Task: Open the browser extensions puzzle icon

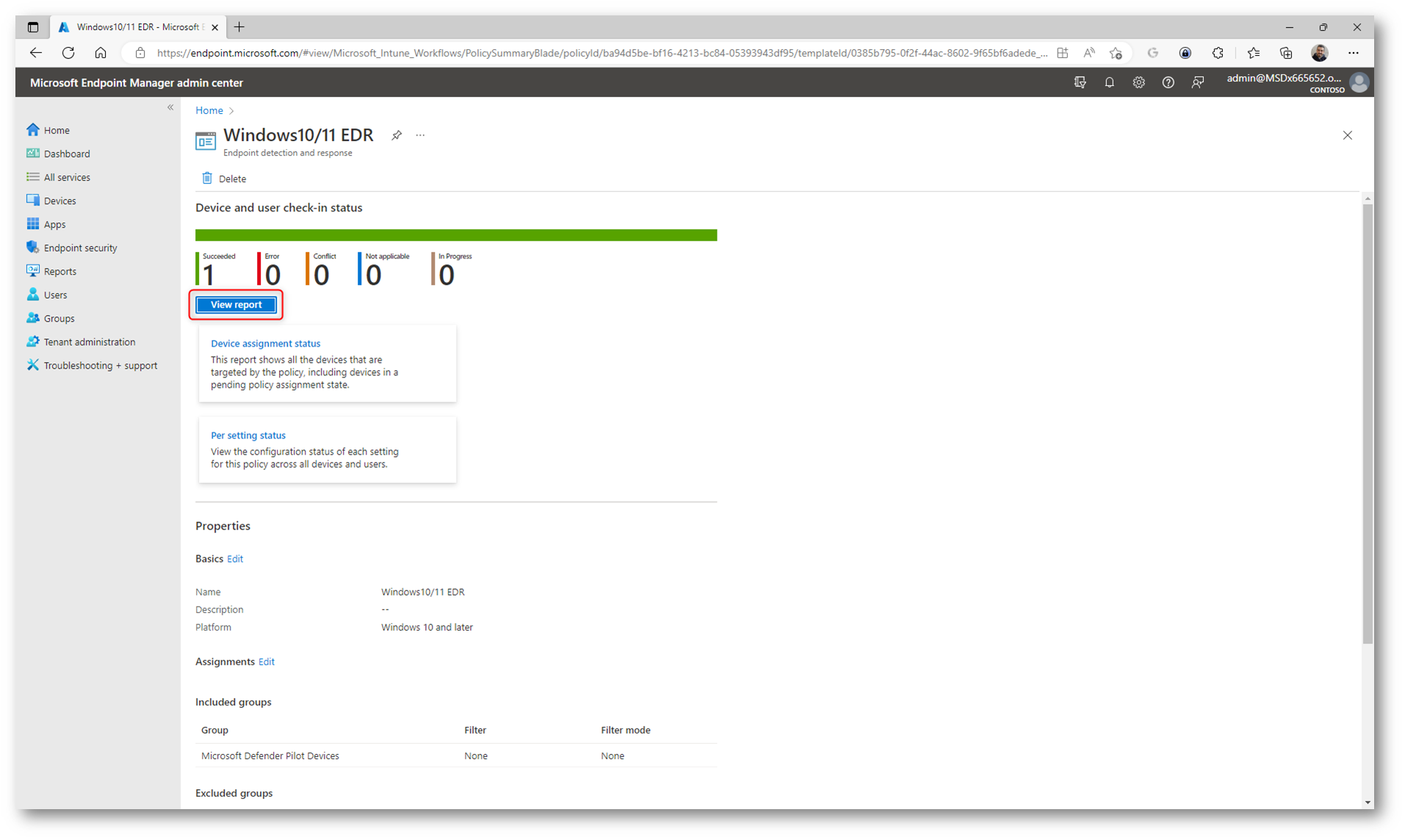Action: (x=1218, y=53)
